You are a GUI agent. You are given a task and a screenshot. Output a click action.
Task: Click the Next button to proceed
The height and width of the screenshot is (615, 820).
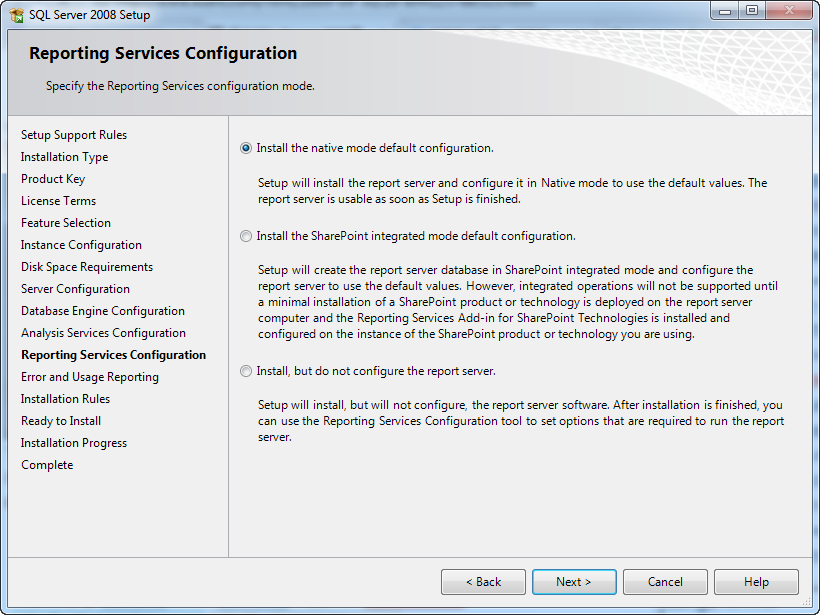(x=574, y=581)
